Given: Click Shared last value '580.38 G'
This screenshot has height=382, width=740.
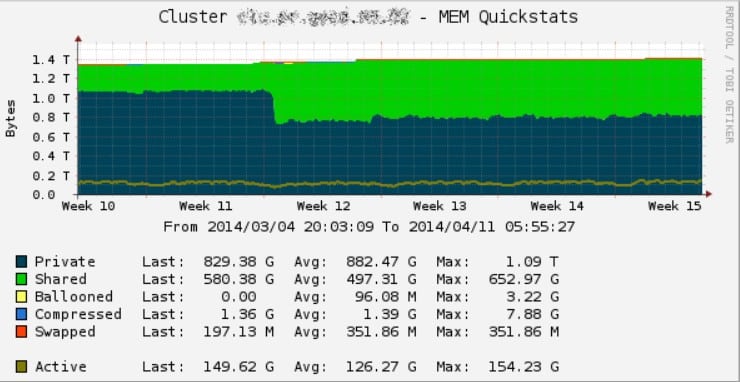Looking at the screenshot, I should coord(239,279).
